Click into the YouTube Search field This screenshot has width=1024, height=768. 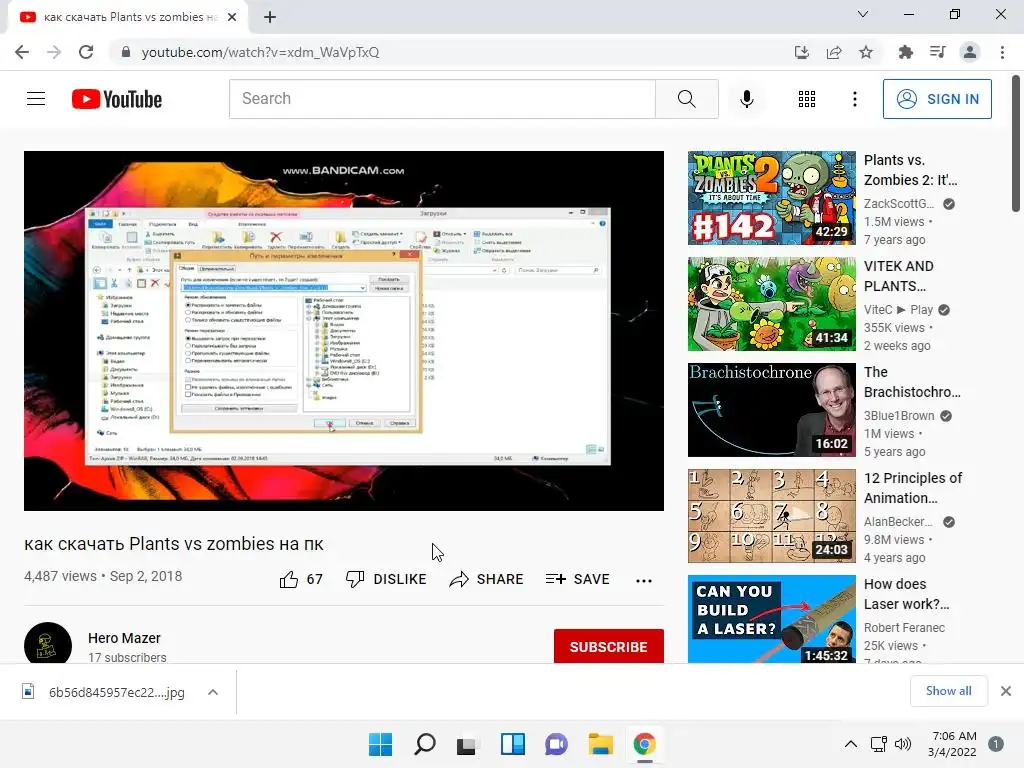click(442, 99)
